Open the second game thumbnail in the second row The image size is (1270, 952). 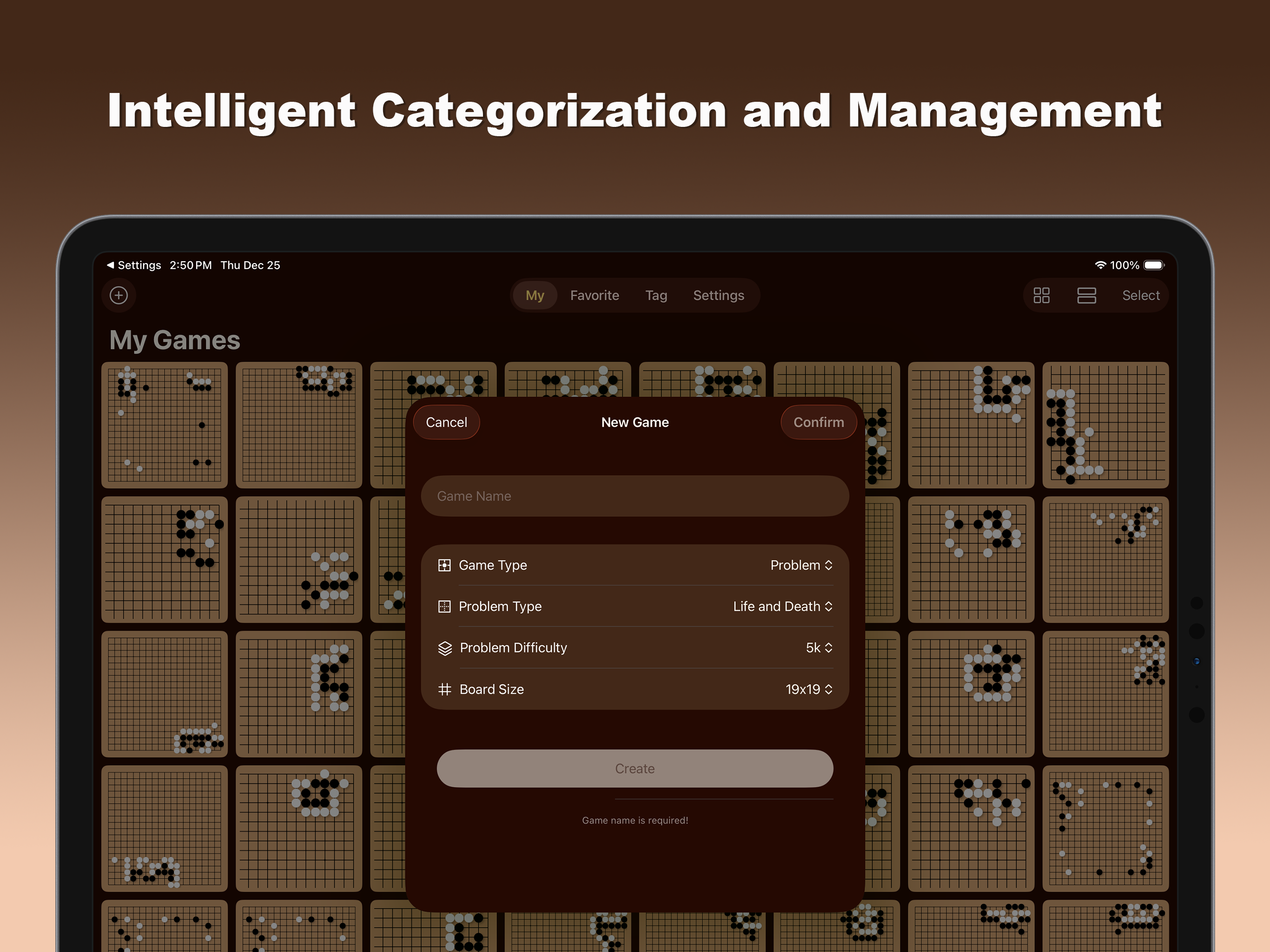point(298,559)
